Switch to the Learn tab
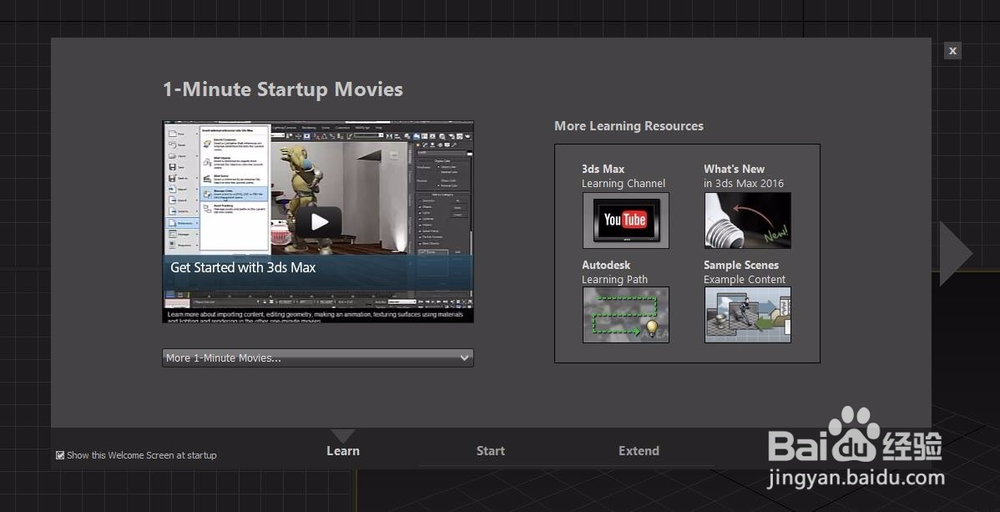 coord(343,451)
